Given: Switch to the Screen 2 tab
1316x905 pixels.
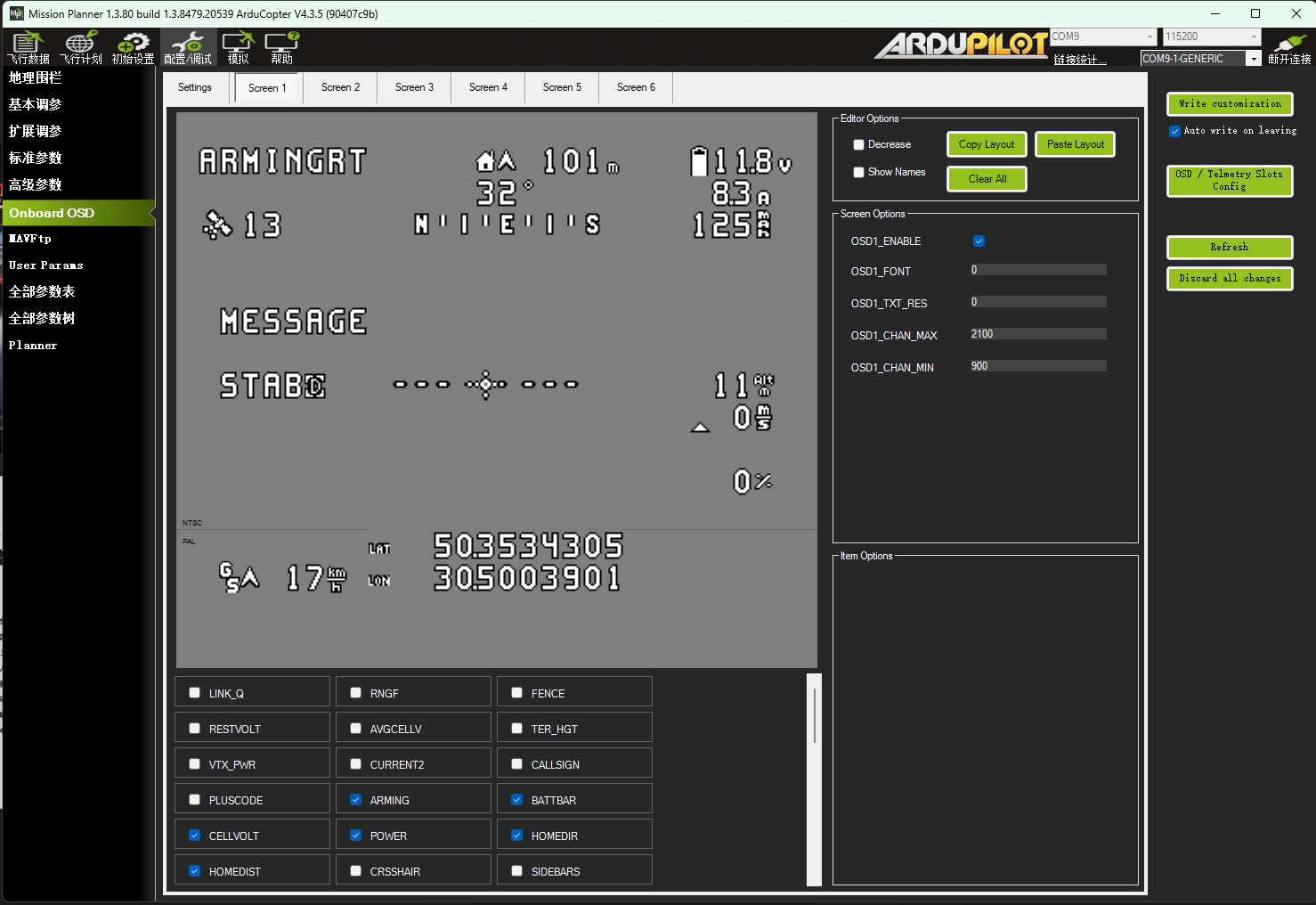Looking at the screenshot, I should pos(340,87).
